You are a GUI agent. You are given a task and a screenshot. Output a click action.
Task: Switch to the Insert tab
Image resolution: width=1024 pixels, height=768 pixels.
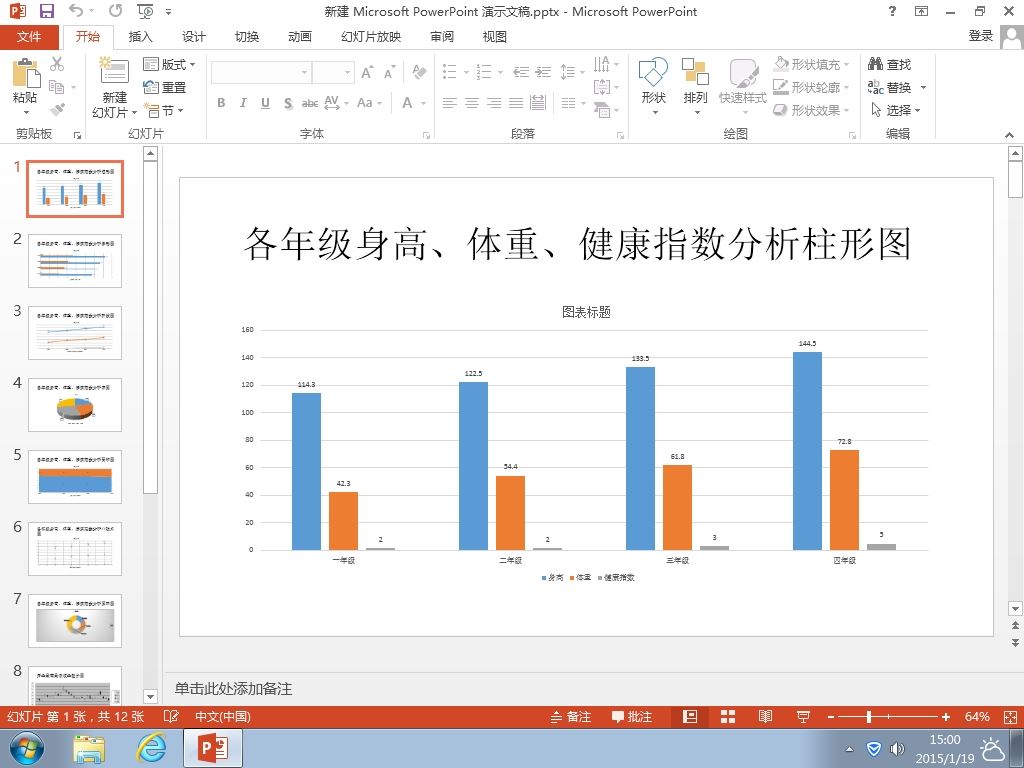pos(140,37)
